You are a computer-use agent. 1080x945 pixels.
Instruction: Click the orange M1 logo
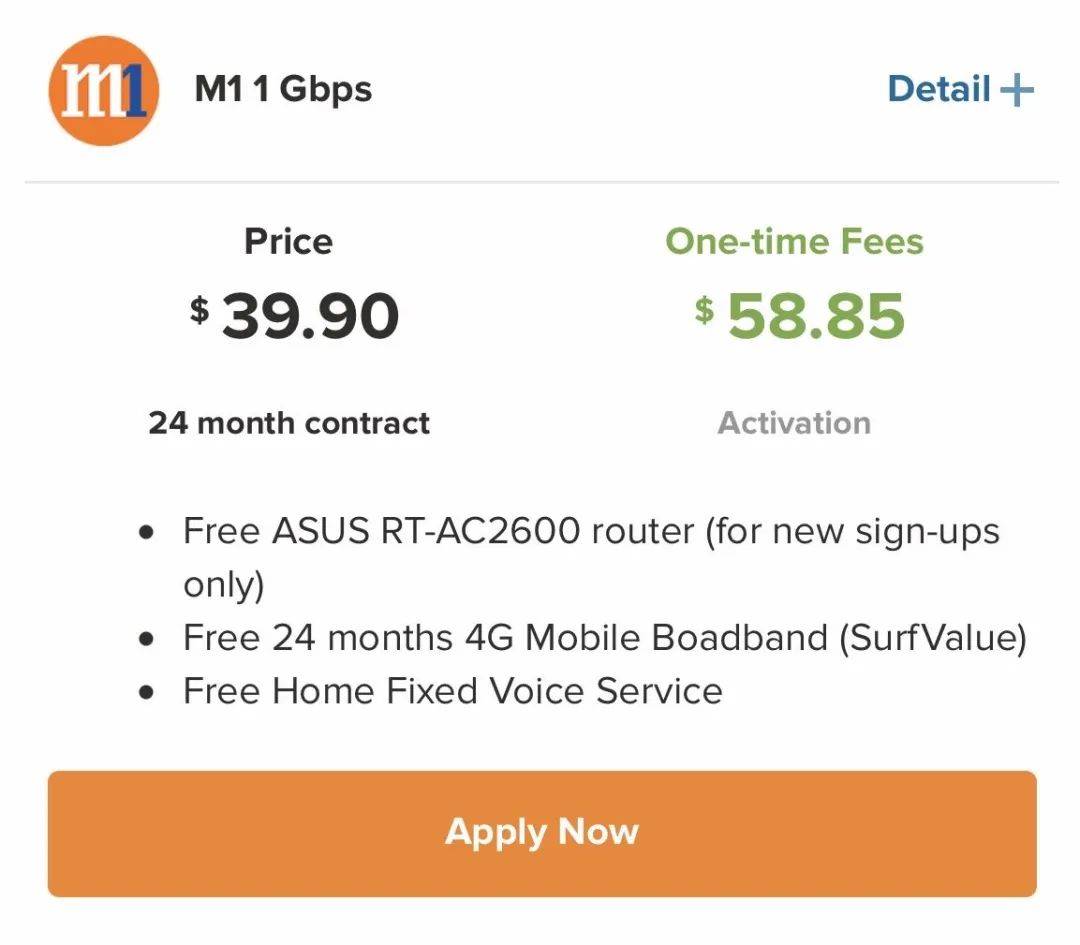point(103,91)
